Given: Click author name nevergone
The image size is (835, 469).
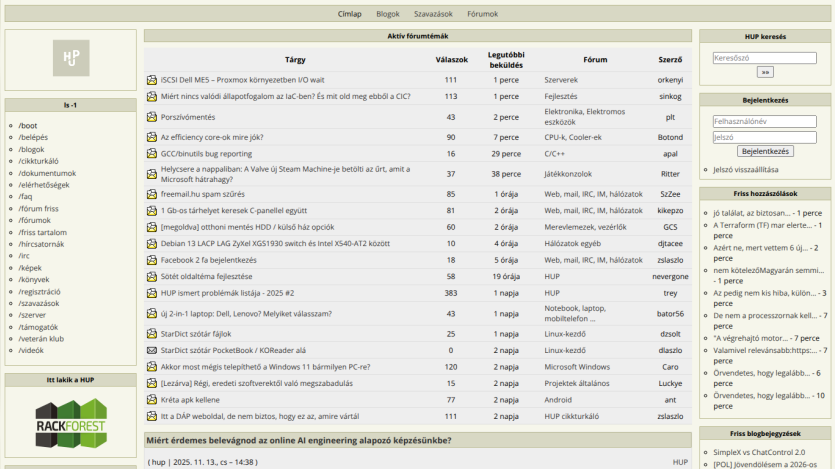Looking at the screenshot, I should click(x=670, y=276).
